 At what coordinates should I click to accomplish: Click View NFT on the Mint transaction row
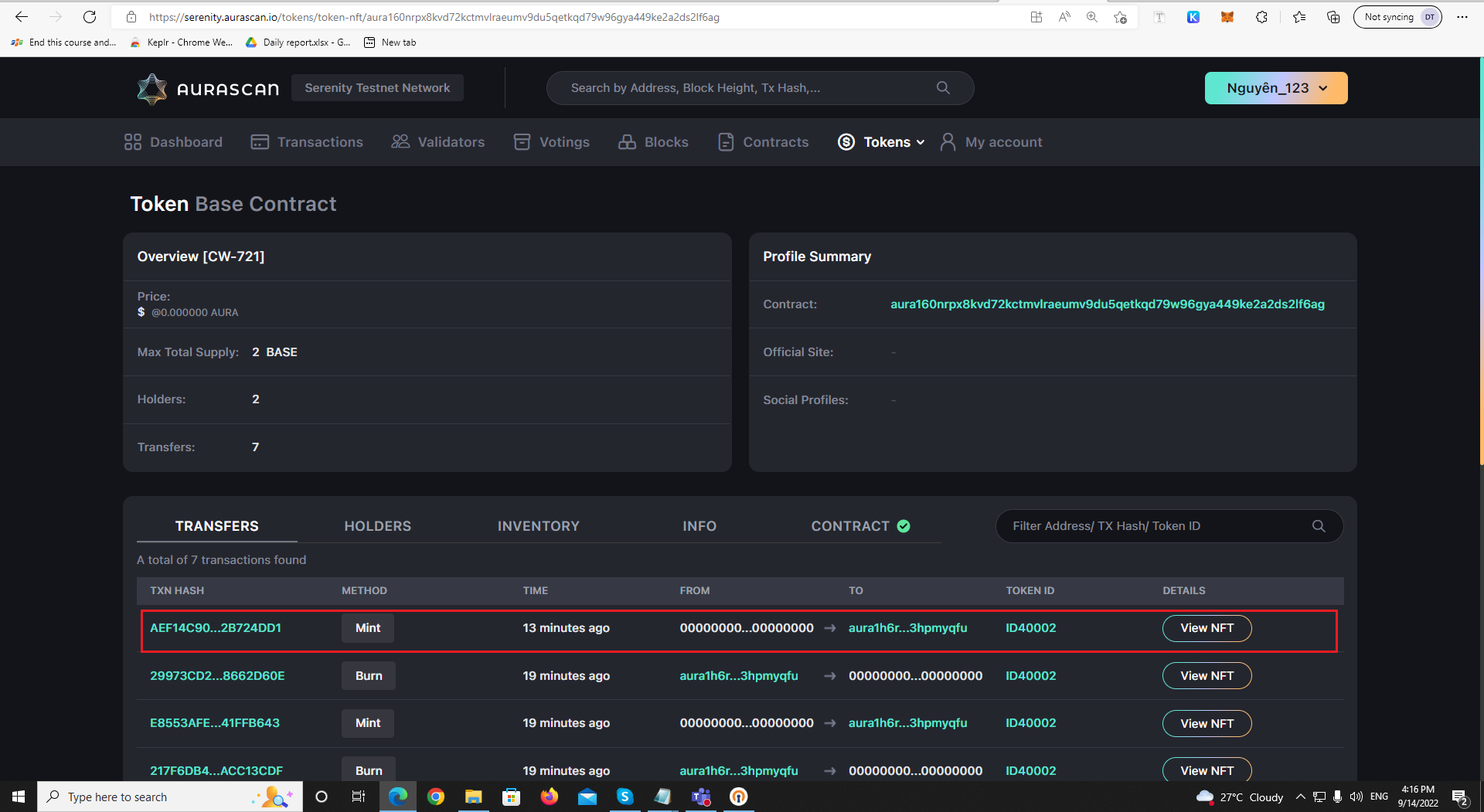(x=1207, y=628)
